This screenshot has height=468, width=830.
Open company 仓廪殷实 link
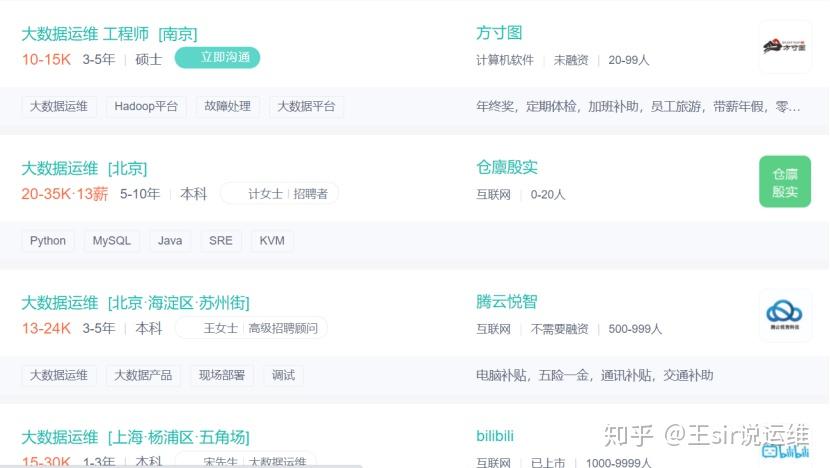point(507,167)
